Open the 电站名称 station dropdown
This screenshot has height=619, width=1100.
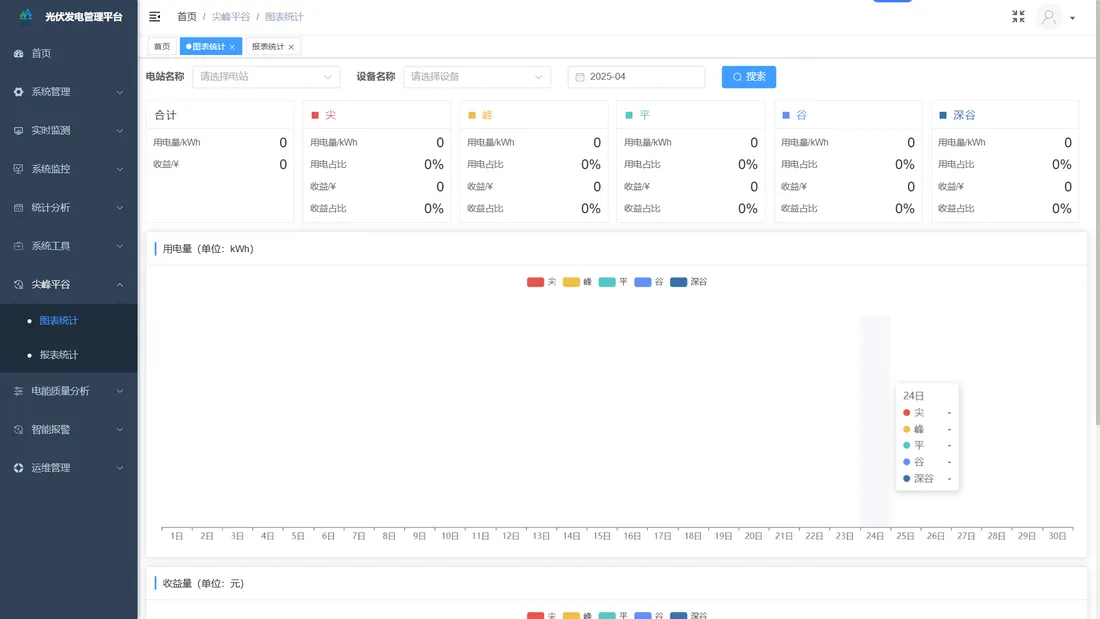tap(266, 76)
